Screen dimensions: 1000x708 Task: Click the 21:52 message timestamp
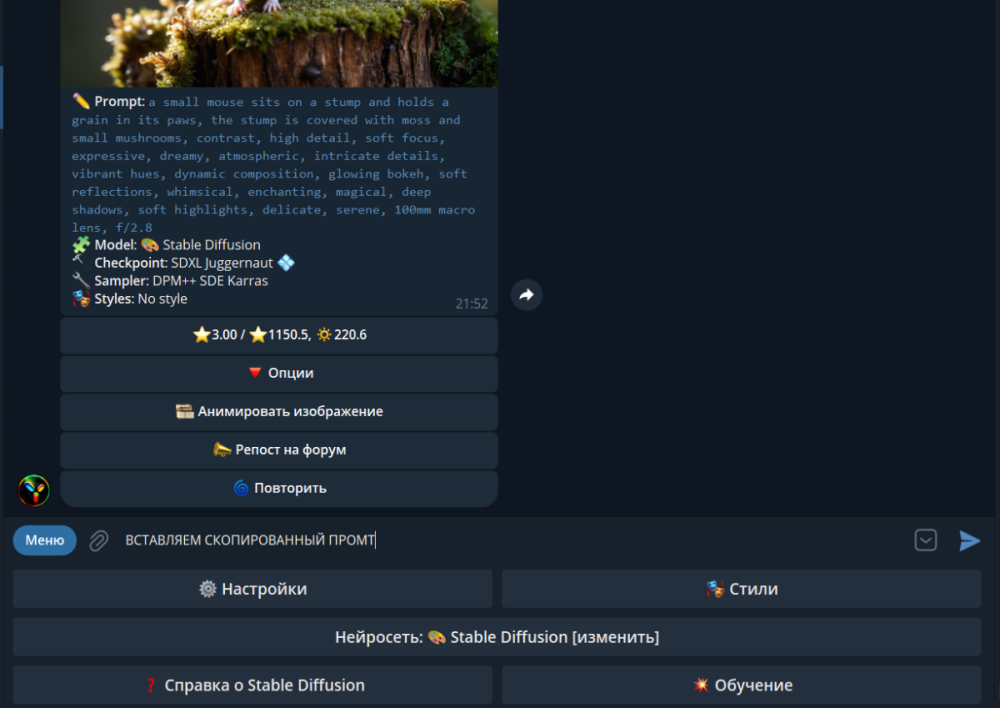coord(471,304)
